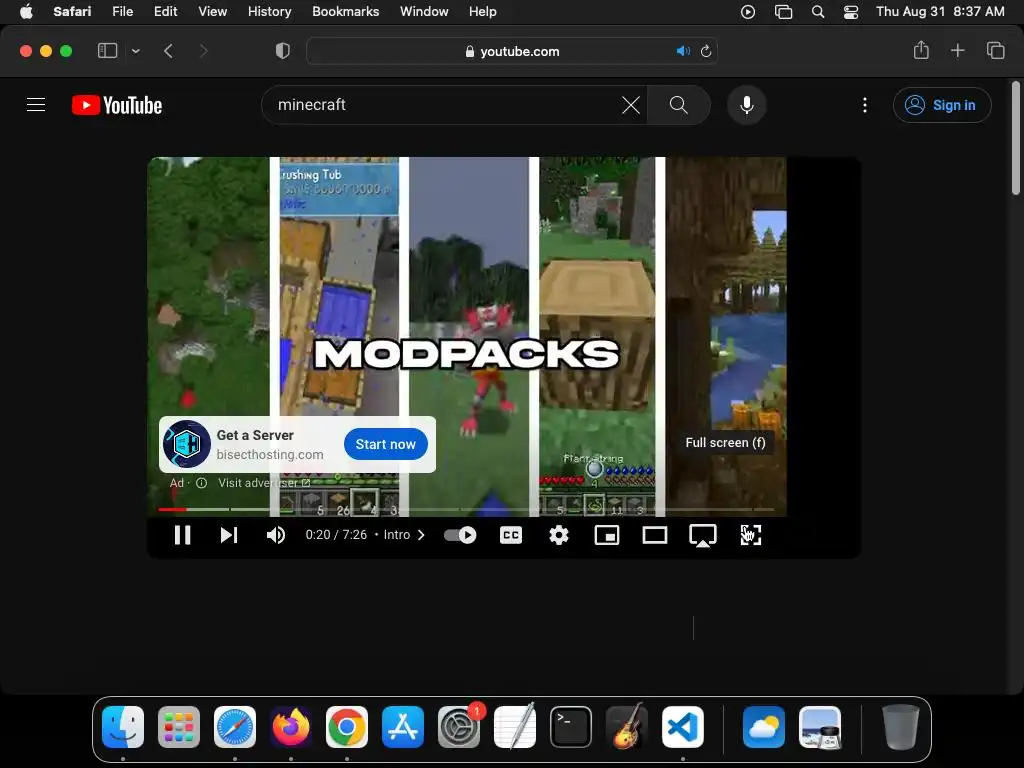Open the Bookmarks menu
This screenshot has height=768, width=1024.
pos(345,12)
